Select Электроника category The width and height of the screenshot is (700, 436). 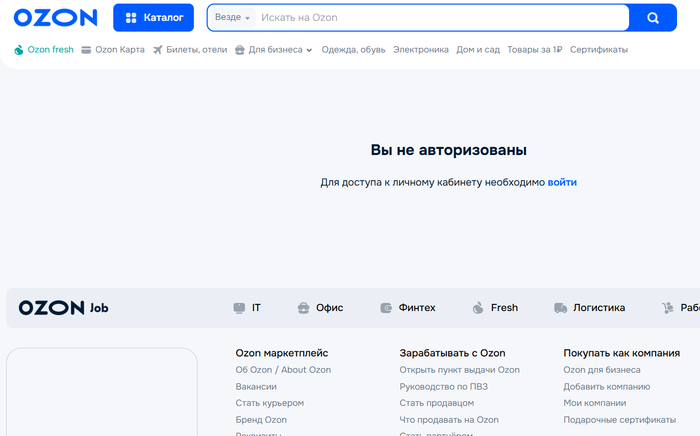tap(420, 50)
